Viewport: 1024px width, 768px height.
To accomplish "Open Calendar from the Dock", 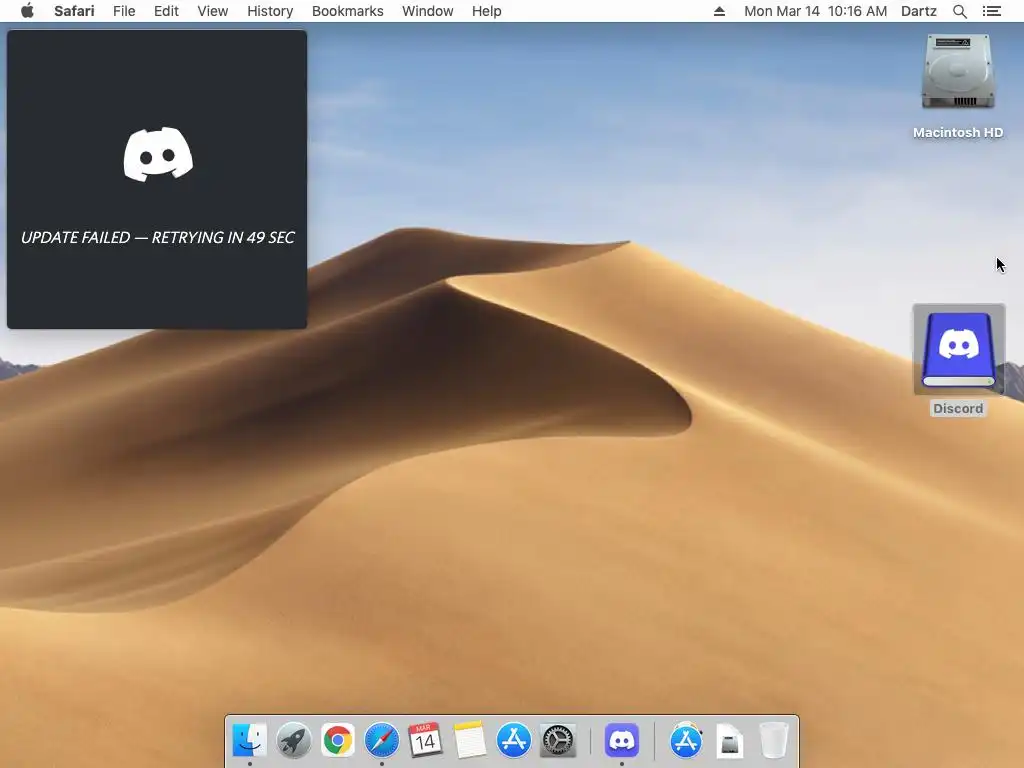I will [x=425, y=741].
